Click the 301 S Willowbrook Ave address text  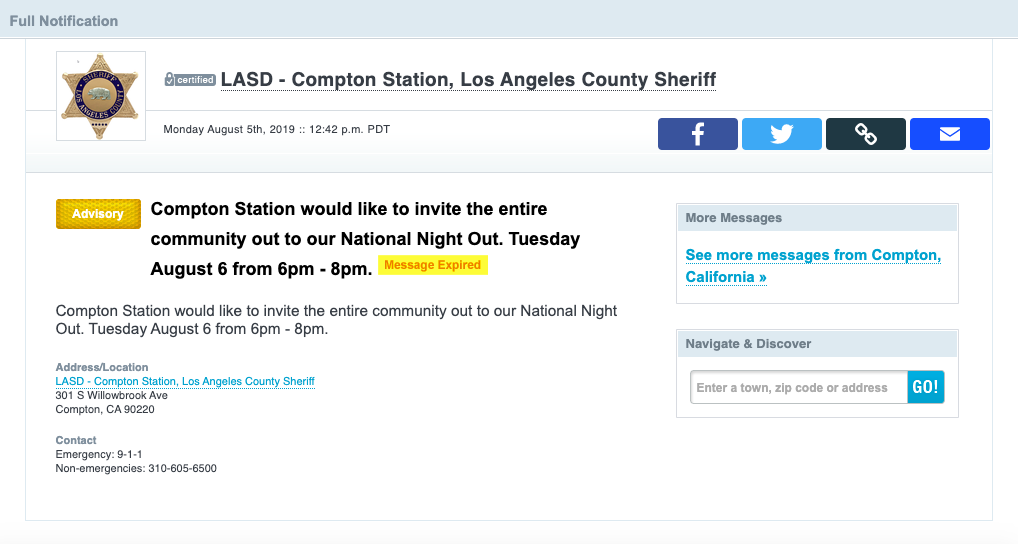pyautogui.click(x=111, y=395)
